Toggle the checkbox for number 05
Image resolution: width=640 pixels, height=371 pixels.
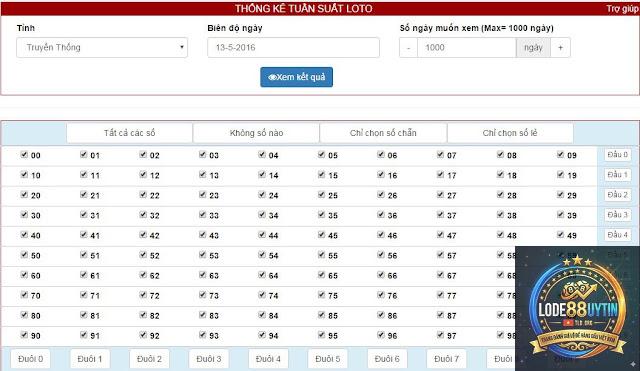(x=321, y=154)
